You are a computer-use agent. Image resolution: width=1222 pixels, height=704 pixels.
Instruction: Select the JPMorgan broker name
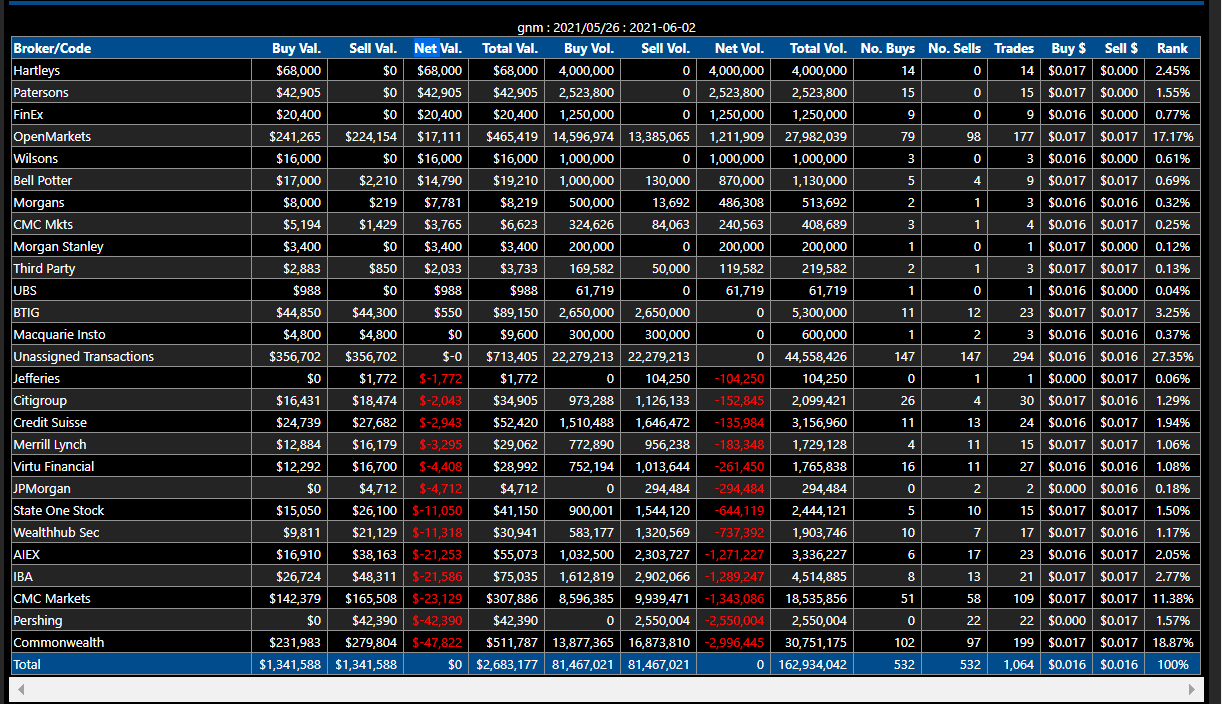pos(42,488)
